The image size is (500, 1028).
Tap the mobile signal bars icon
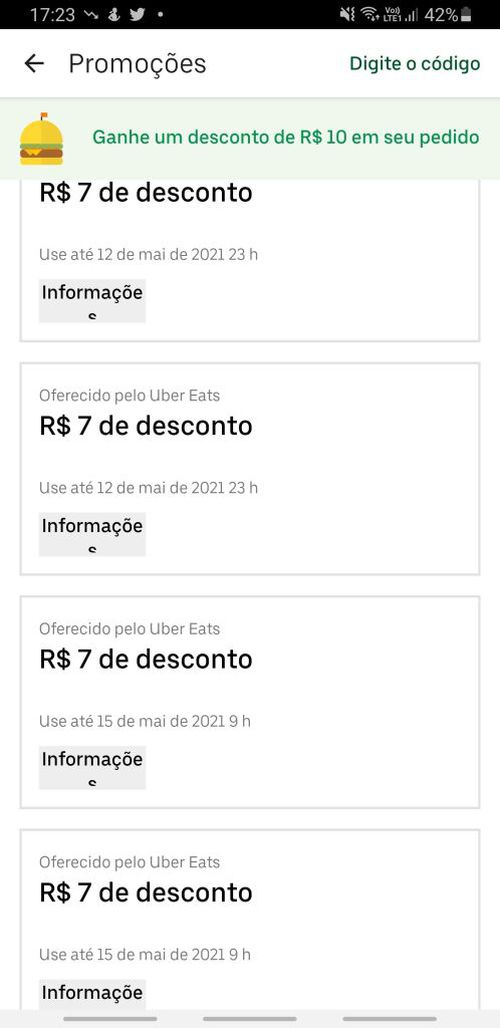click(412, 14)
